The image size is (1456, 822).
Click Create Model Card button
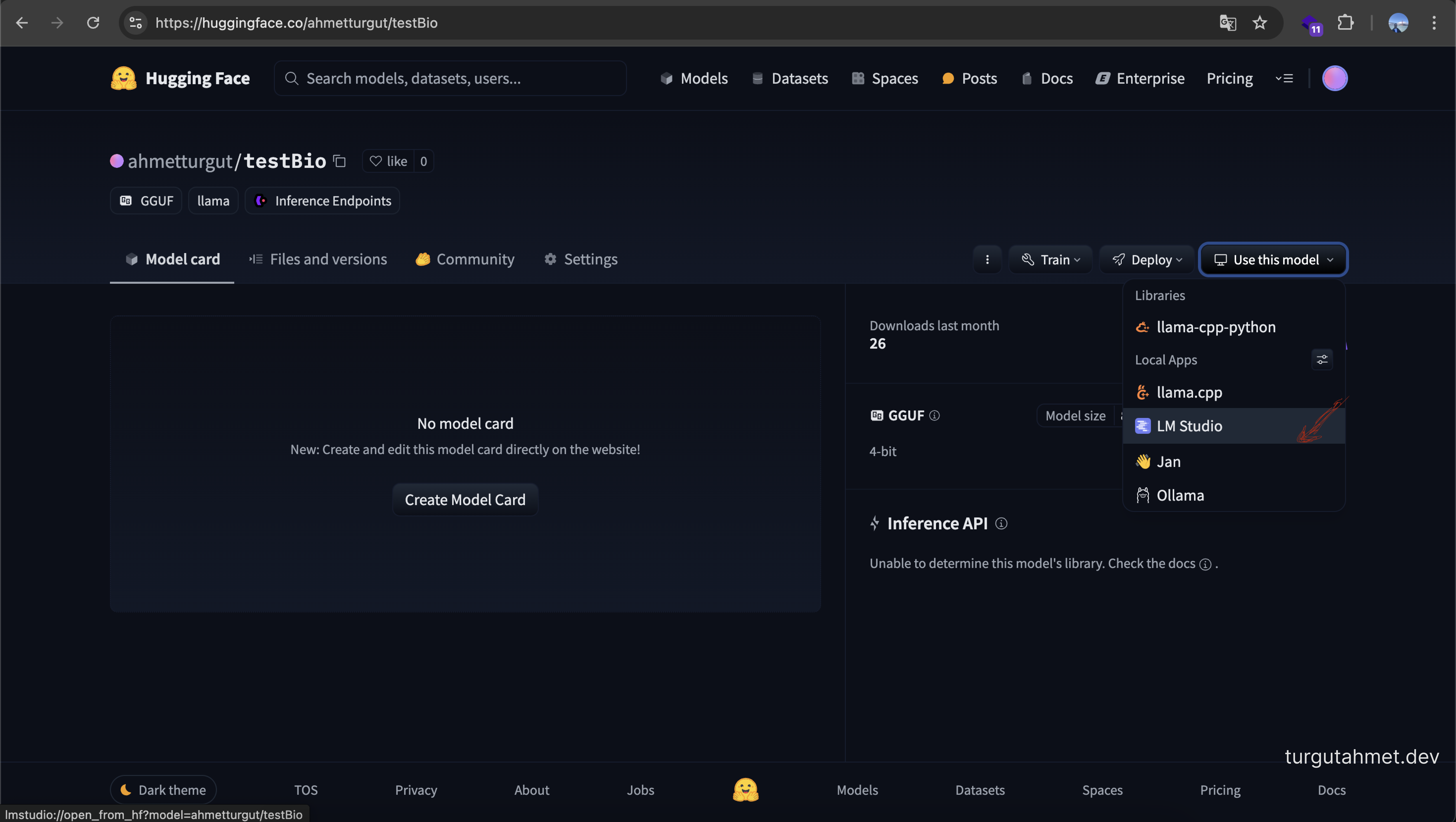pos(465,500)
